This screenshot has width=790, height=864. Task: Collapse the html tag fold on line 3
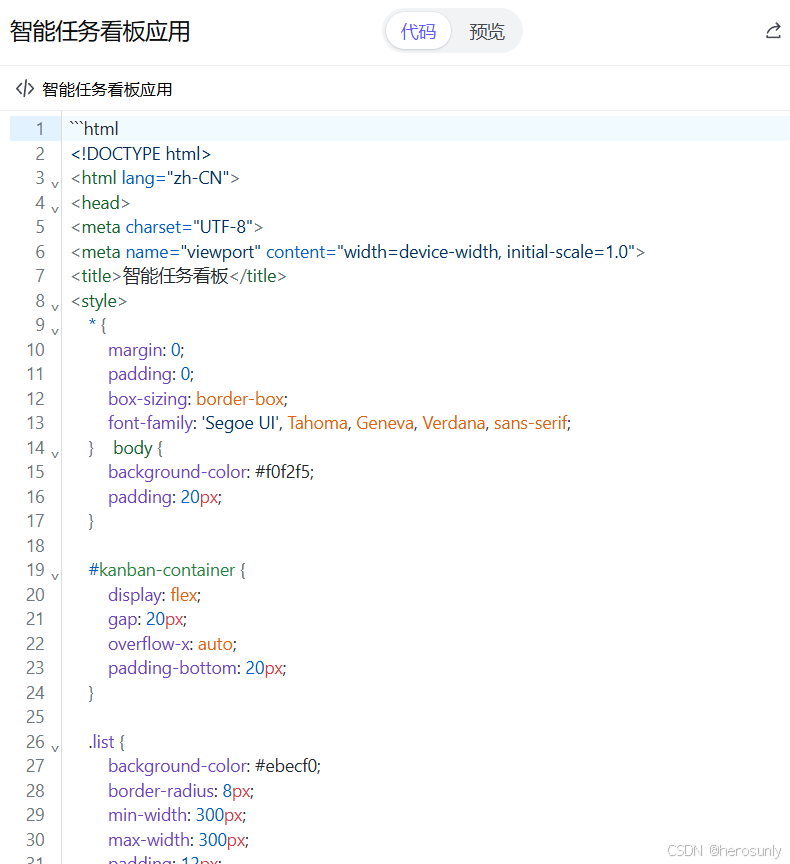point(55,185)
